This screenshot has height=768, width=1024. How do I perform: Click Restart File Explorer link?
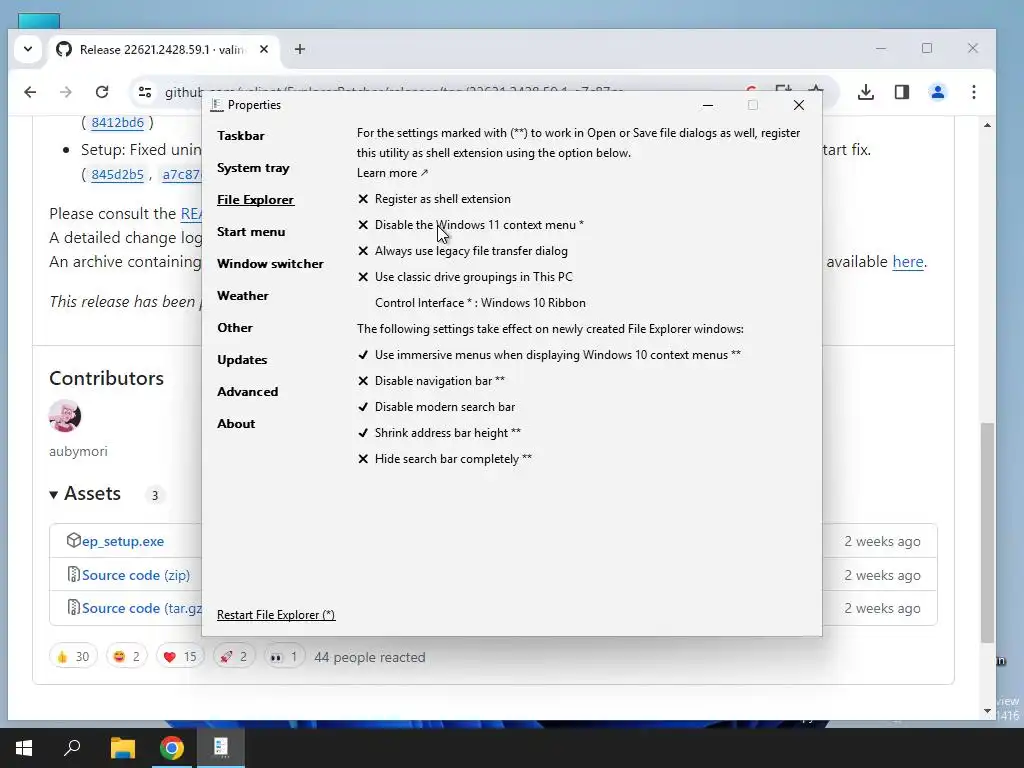(276, 615)
